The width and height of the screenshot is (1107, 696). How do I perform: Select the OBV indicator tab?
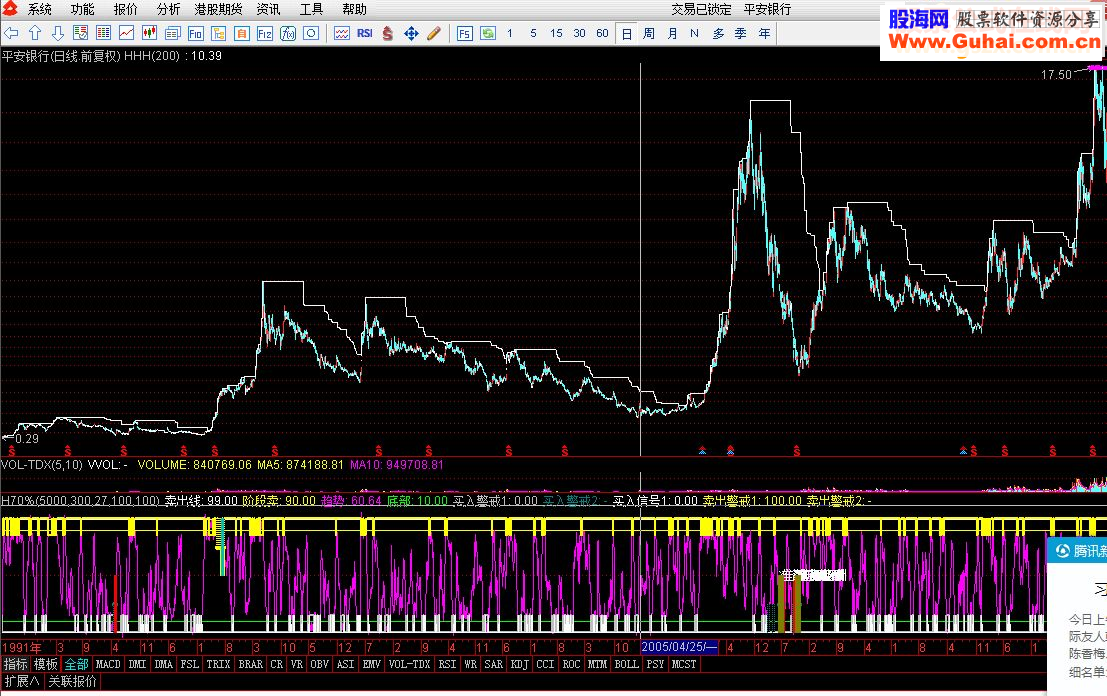tap(320, 664)
